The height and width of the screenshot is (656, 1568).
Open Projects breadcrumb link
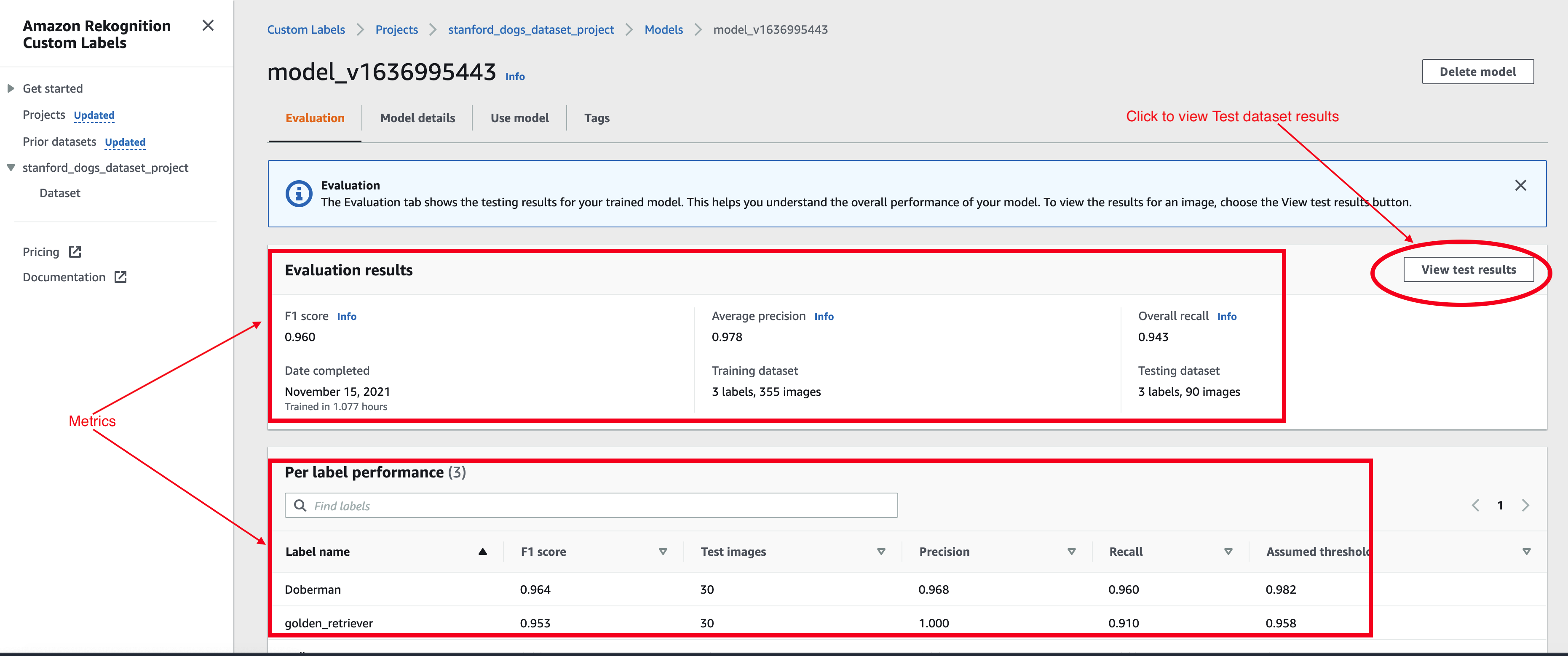click(396, 30)
